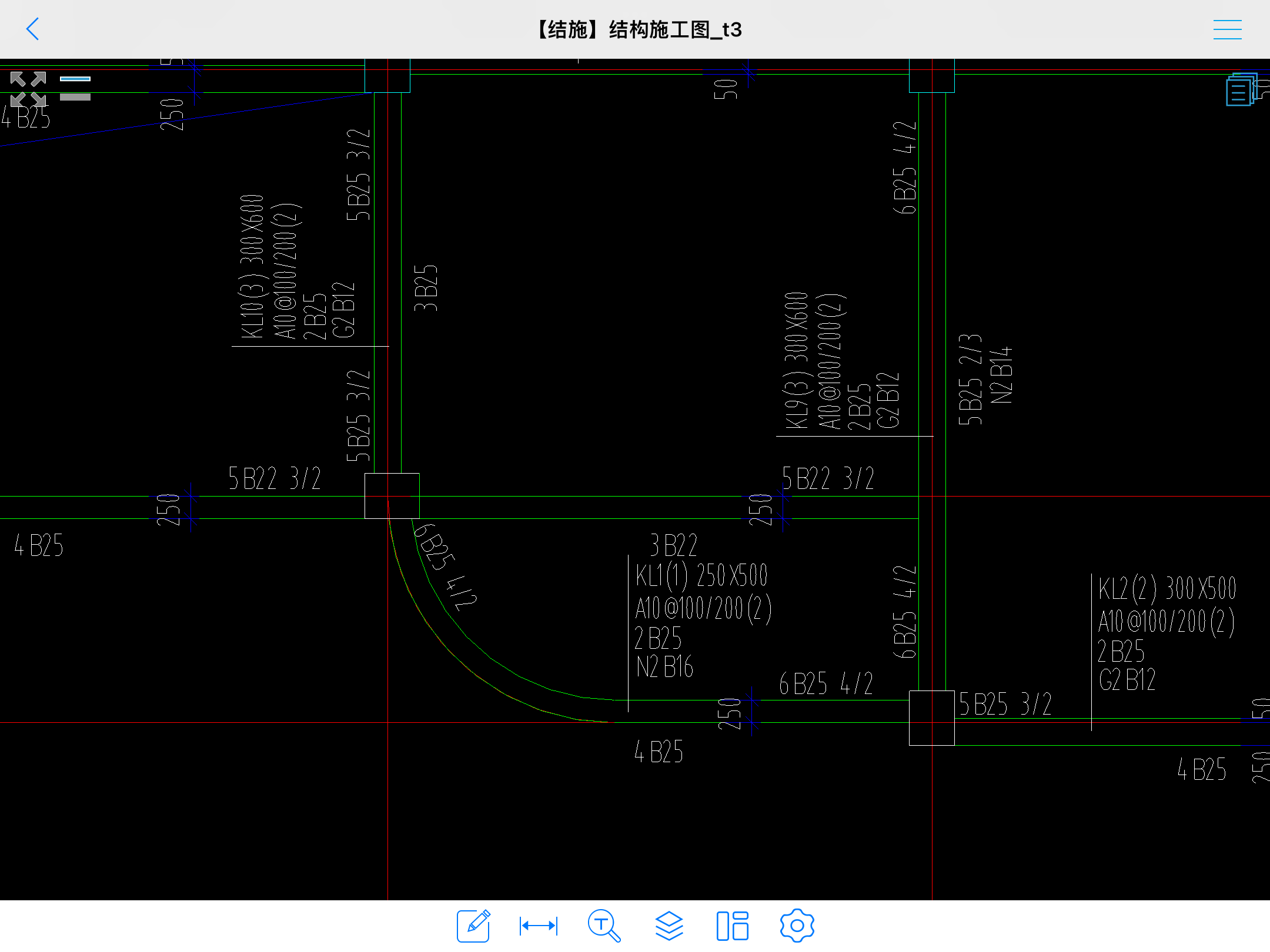Select the KL9(3) 300X600 beam label
Image resolution: width=1270 pixels, height=952 pixels.
(x=796, y=360)
